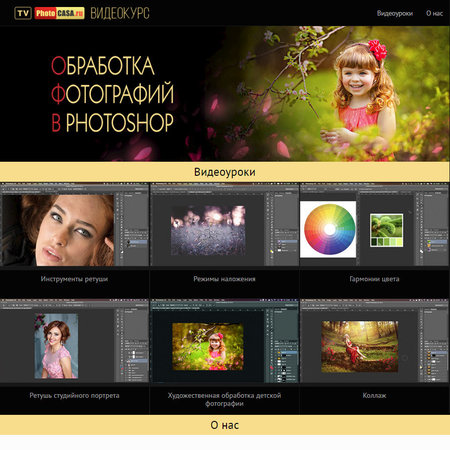Click the PhotoCASA.ru logo
Viewport: 450px width, 450px height.
[x=59, y=13]
